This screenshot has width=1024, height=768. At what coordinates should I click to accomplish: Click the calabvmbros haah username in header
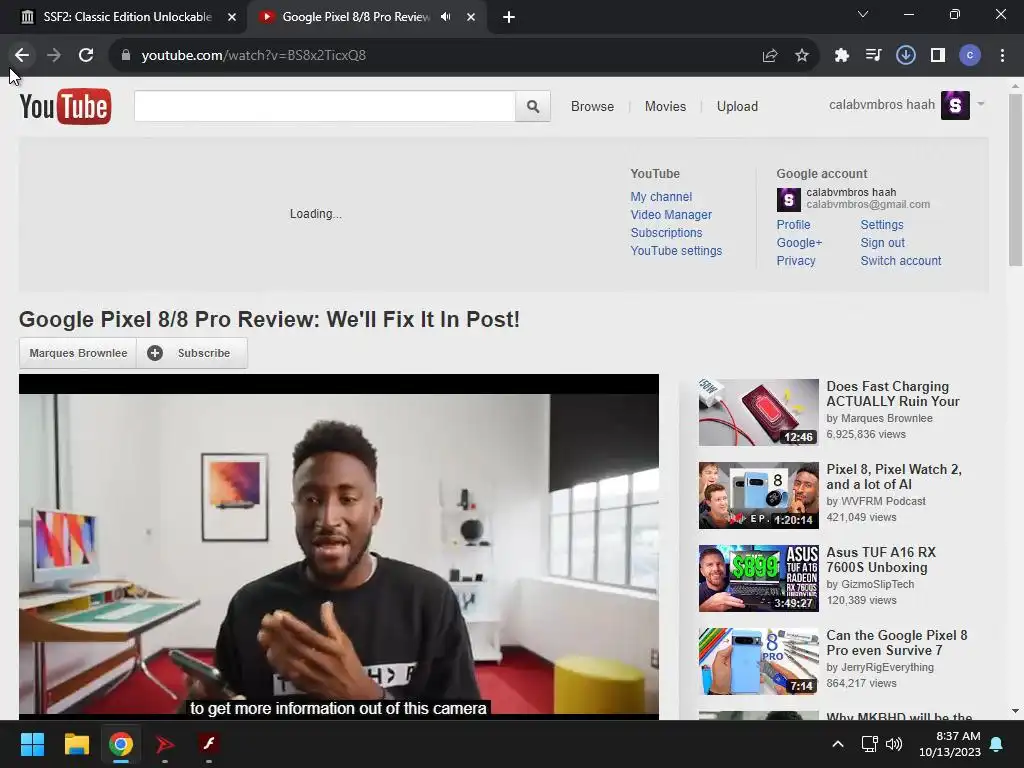882,104
